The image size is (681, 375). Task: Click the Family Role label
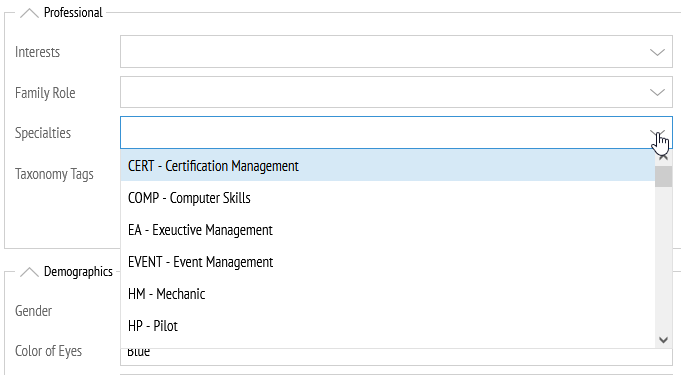(45, 93)
